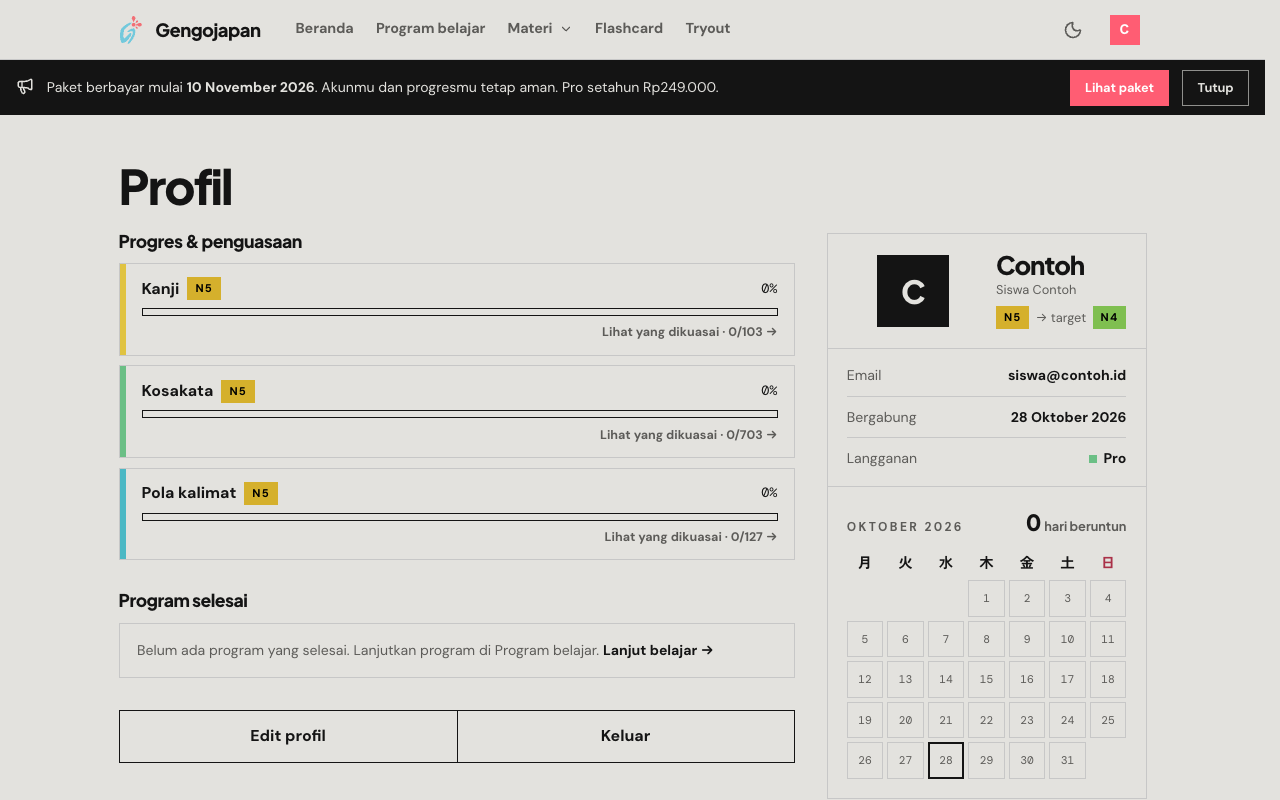The height and width of the screenshot is (800, 1280).
Task: Click the Kanji progress bar
Action: point(460,312)
